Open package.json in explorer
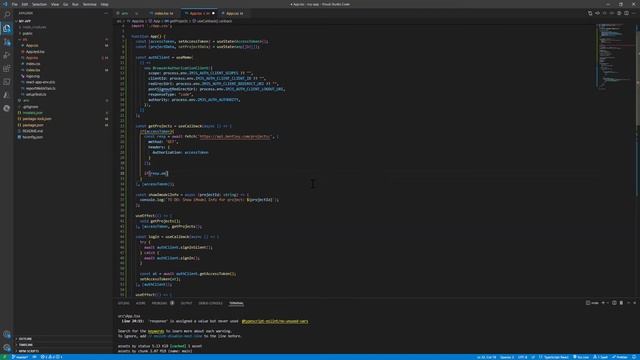 pos(33,125)
